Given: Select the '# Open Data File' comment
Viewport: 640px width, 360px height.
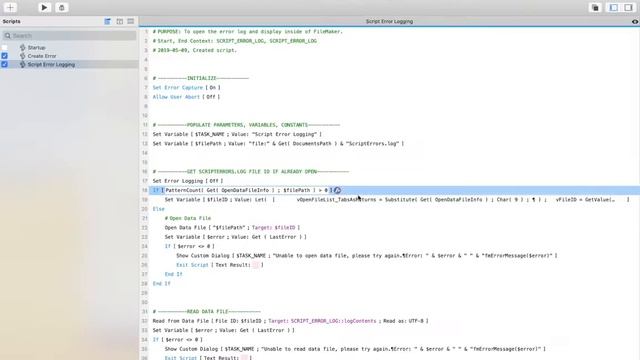Looking at the screenshot, I should [x=188, y=218].
